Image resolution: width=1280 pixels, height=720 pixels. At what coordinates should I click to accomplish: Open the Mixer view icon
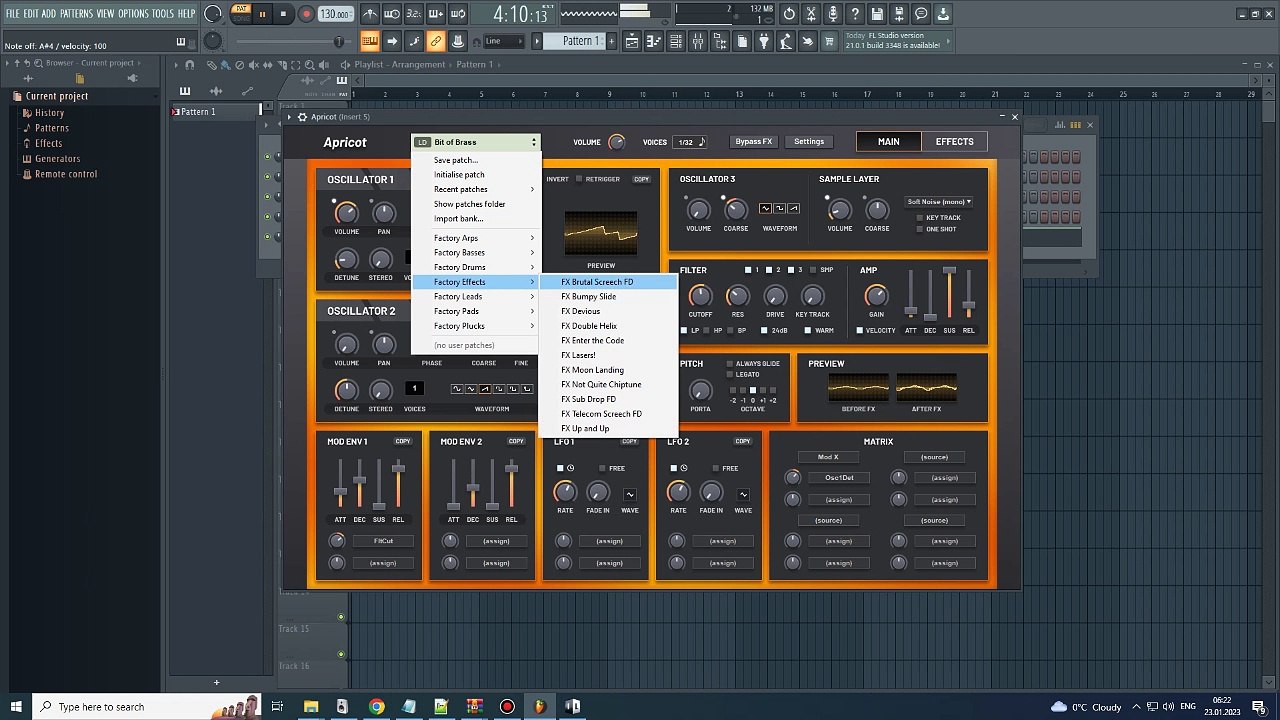point(697,41)
